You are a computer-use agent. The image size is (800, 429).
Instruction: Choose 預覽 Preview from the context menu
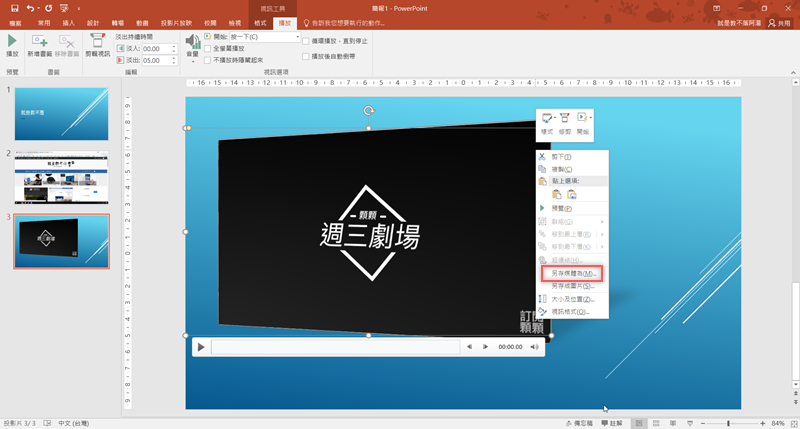(x=572, y=208)
